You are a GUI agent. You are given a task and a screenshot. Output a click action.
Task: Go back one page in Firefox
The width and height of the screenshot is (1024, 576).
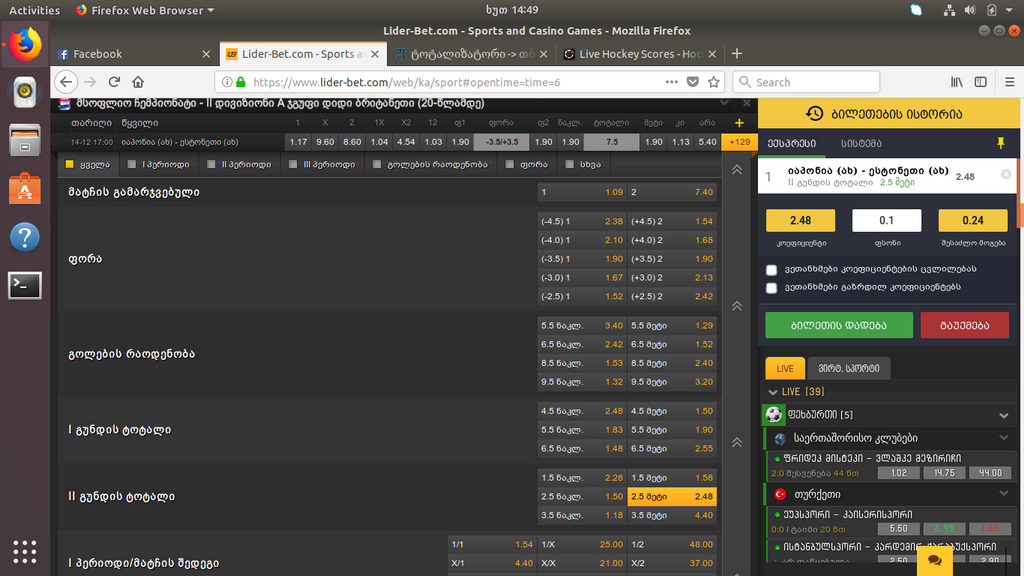[x=66, y=82]
